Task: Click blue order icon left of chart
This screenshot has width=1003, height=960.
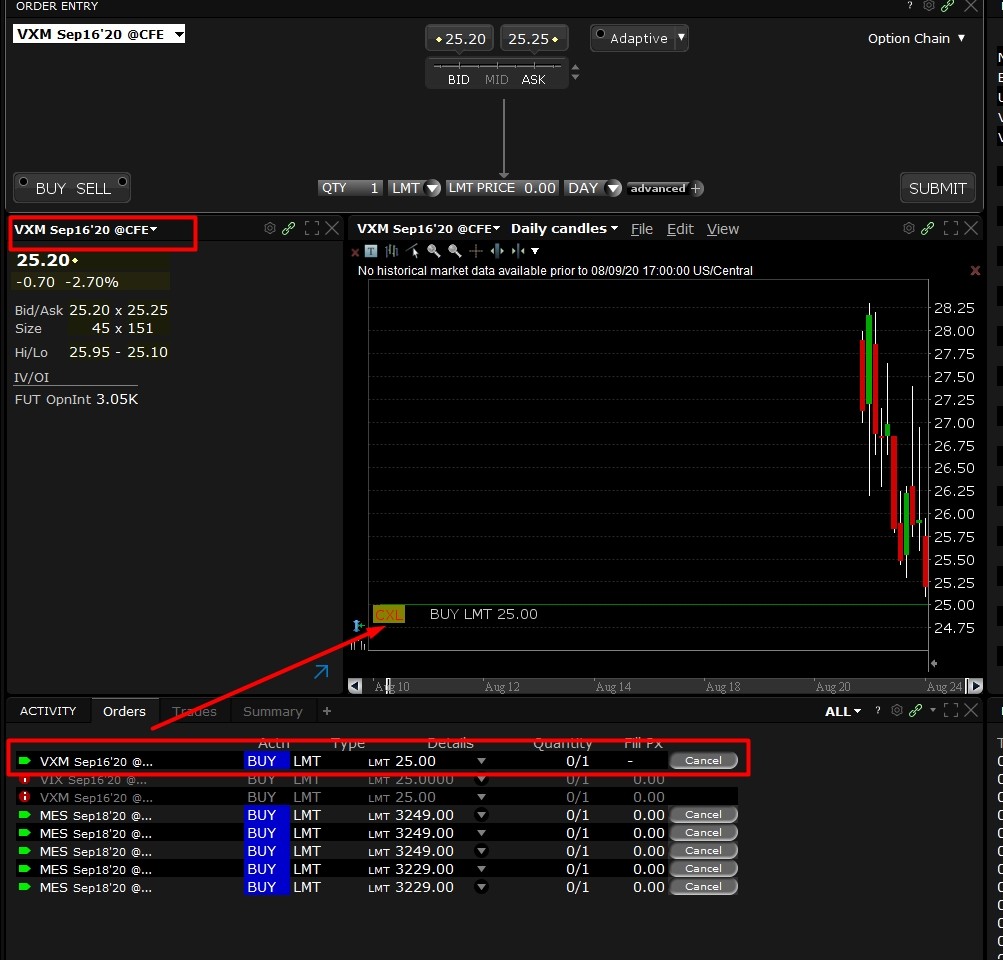Action: point(358,626)
